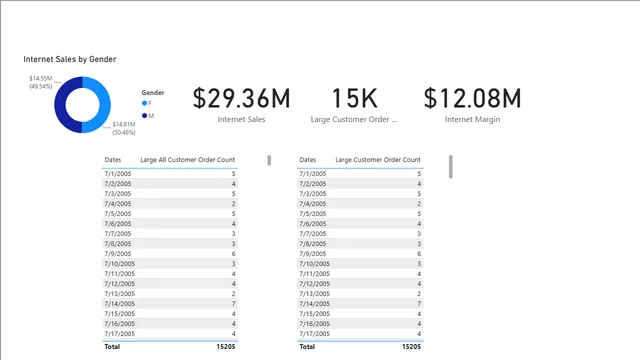Click the left table's vertical scrollbar

point(269,160)
